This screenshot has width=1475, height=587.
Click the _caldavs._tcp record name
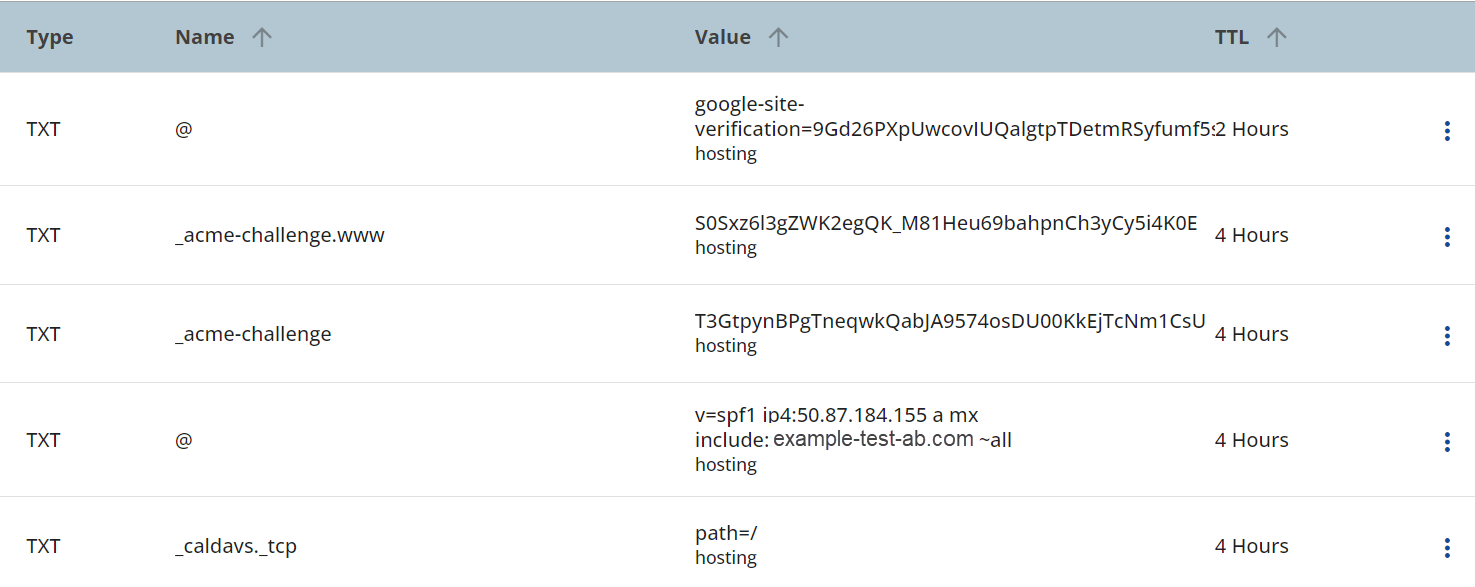click(x=235, y=546)
